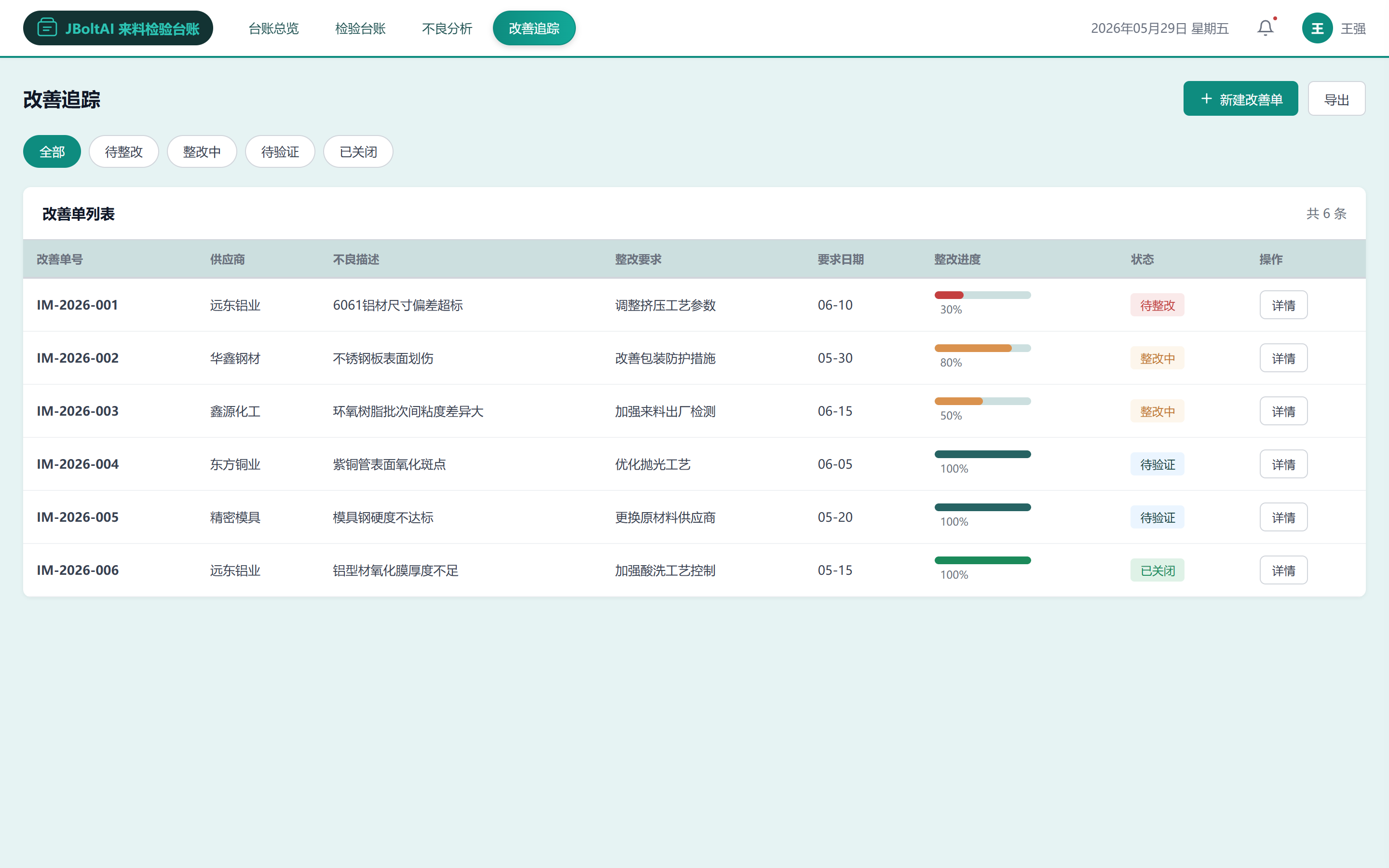Show only 整改中 items
1389x868 pixels.
pos(202,151)
